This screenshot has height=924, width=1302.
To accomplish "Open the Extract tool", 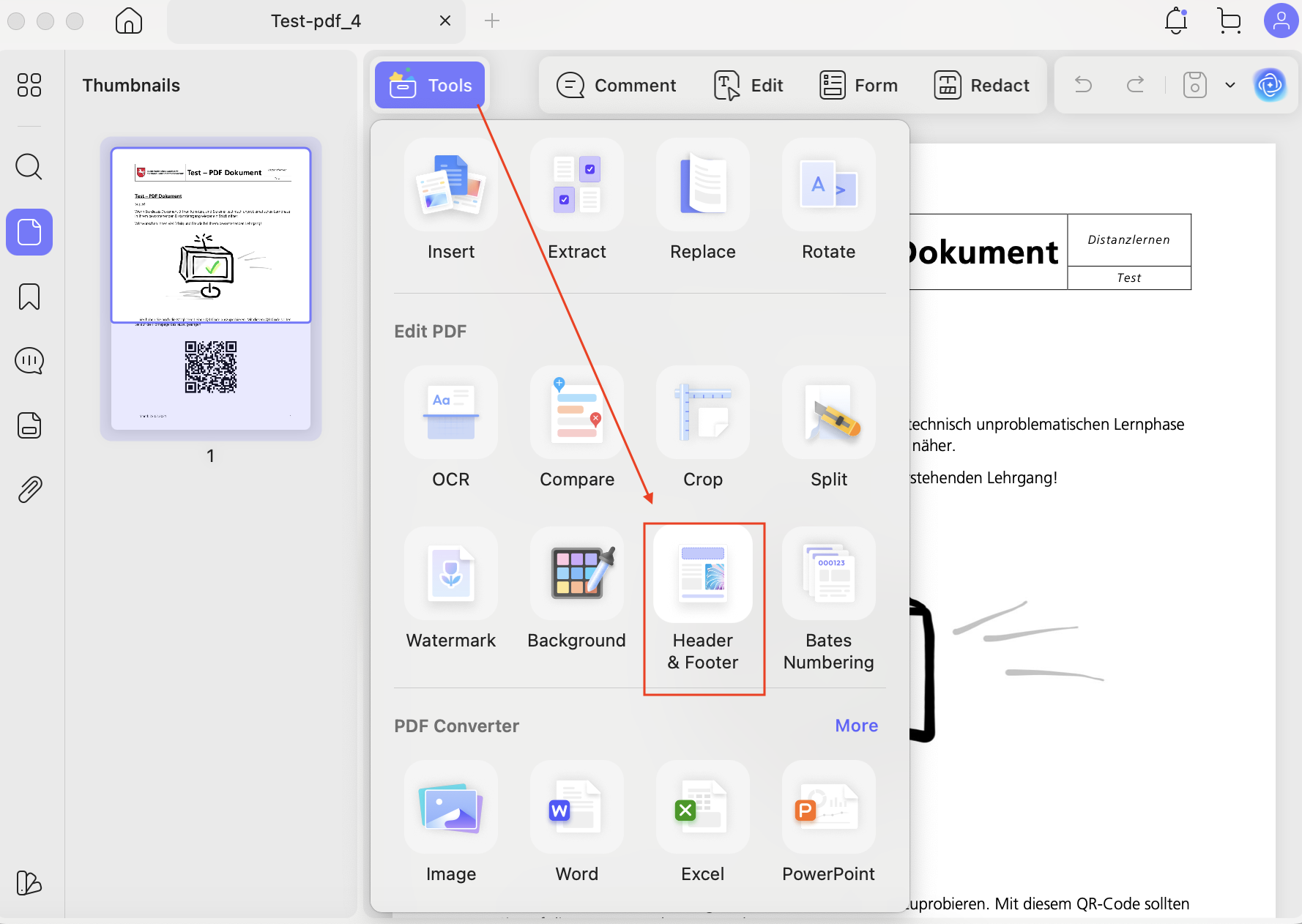I will 576,203.
